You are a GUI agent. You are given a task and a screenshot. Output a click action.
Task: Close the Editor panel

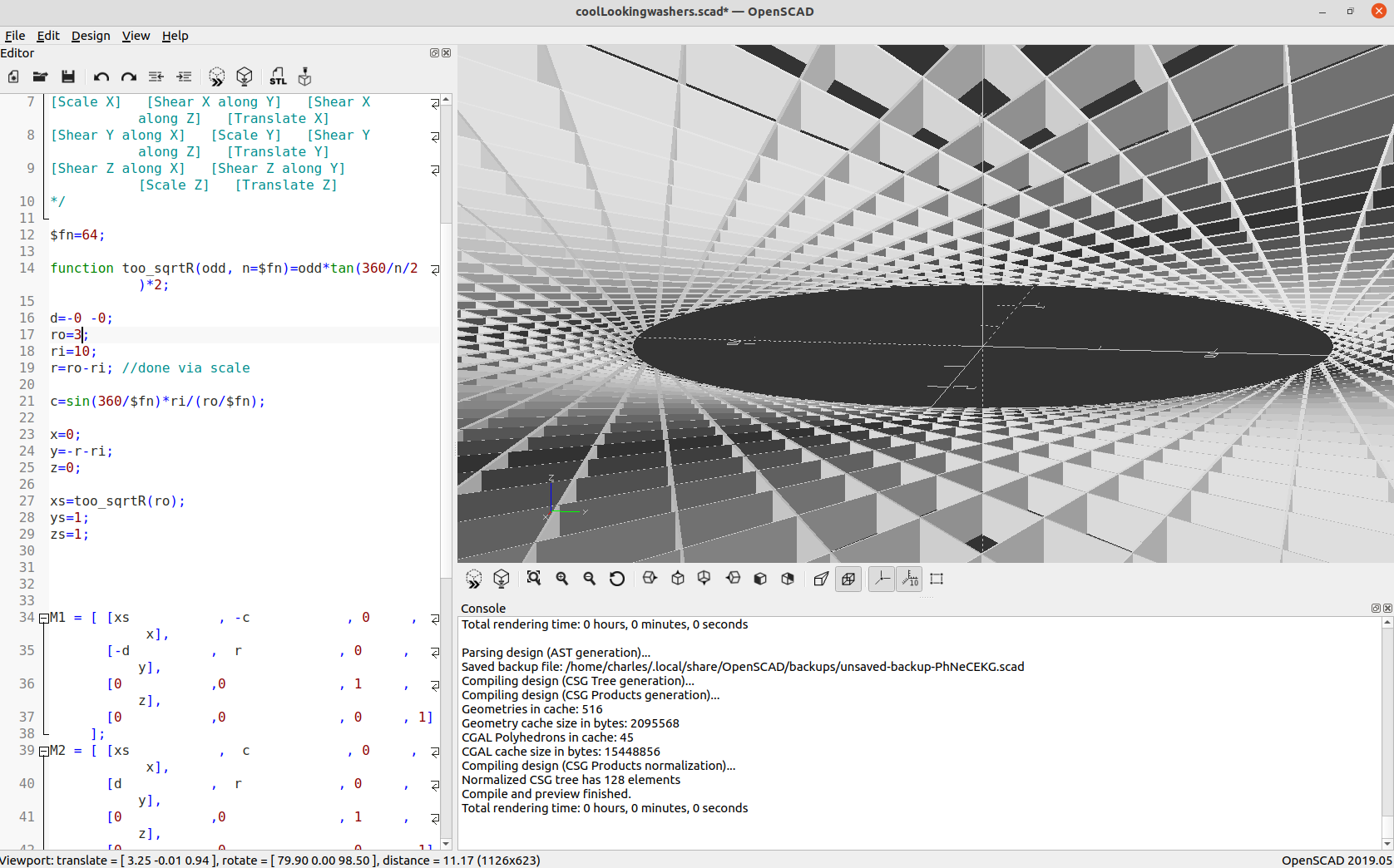tap(447, 53)
